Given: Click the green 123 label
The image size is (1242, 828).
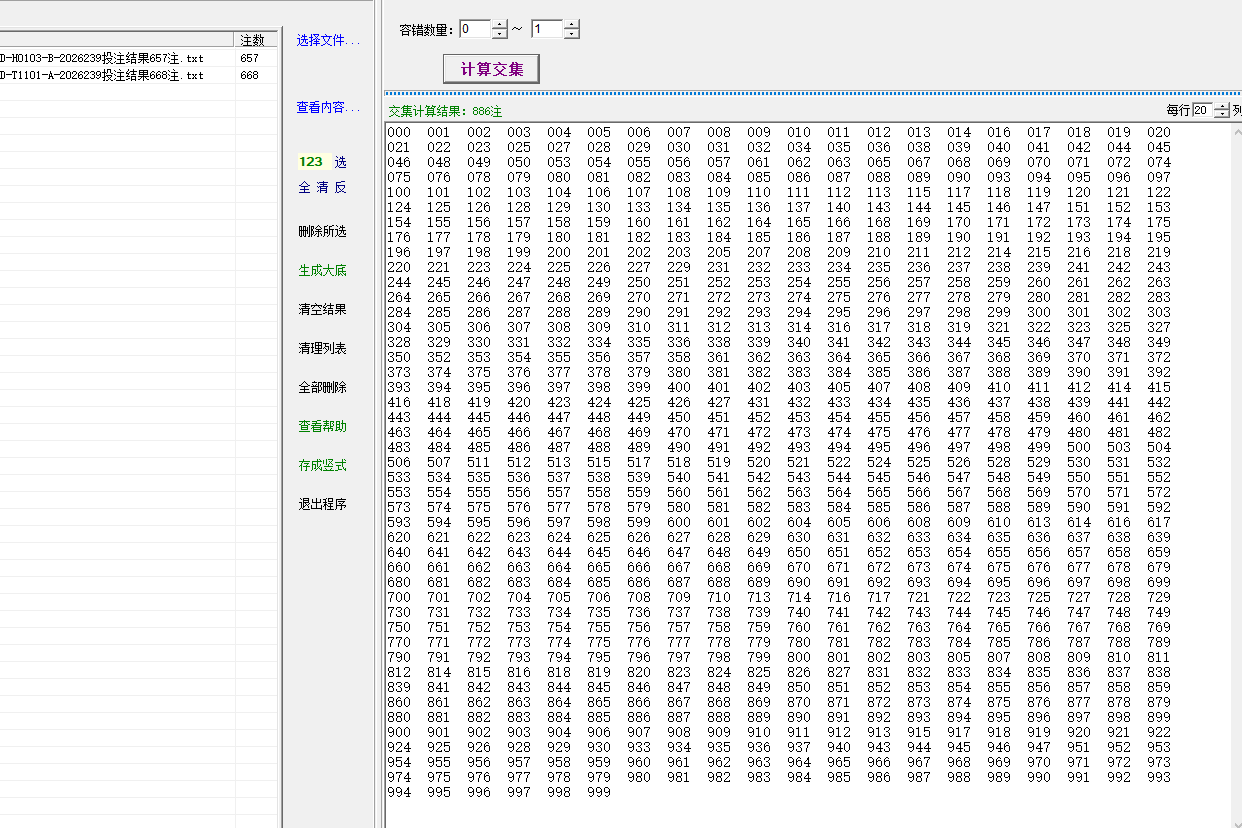Looking at the screenshot, I should [x=311, y=162].
